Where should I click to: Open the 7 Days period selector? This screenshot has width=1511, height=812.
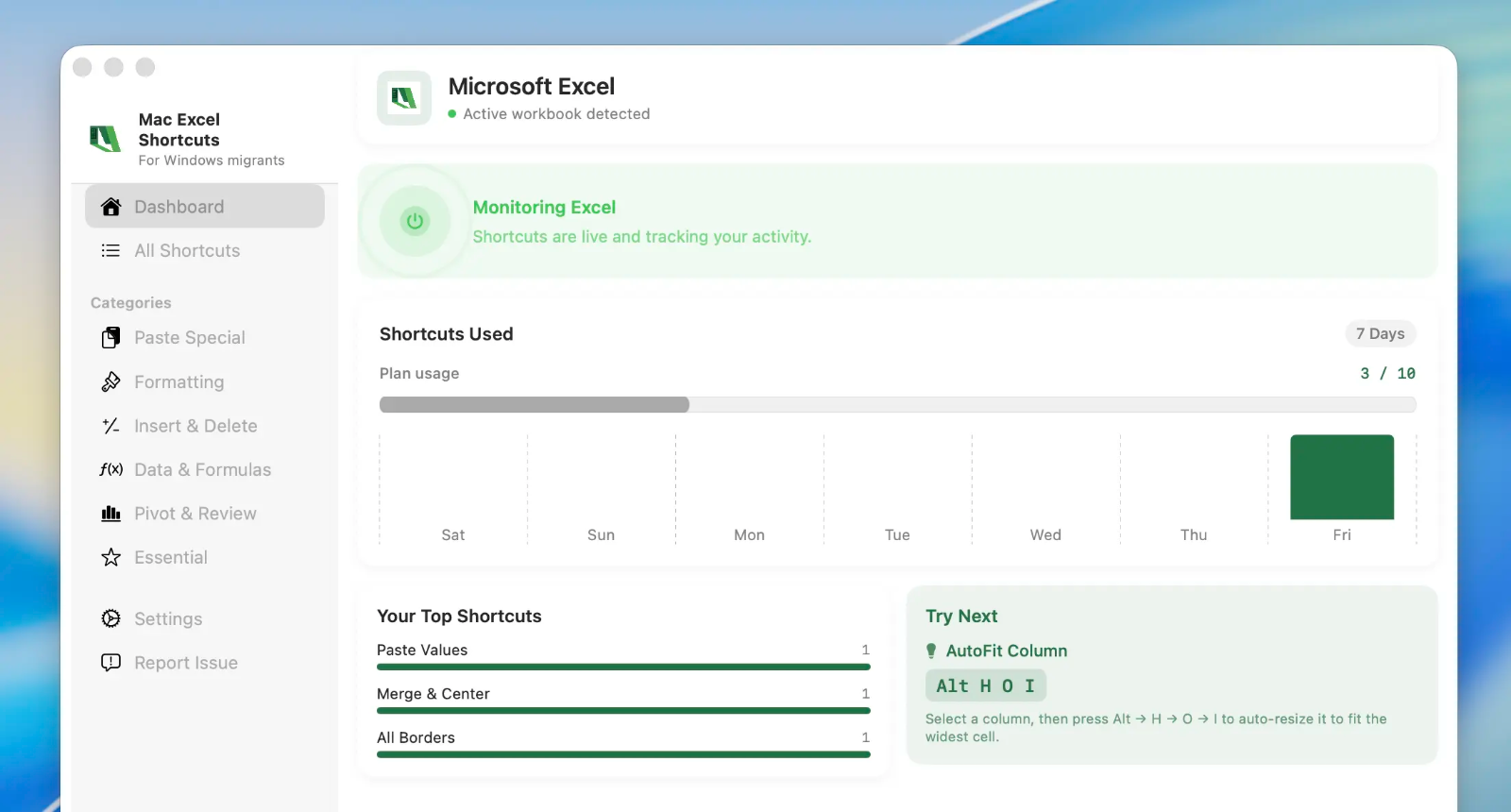(x=1380, y=333)
